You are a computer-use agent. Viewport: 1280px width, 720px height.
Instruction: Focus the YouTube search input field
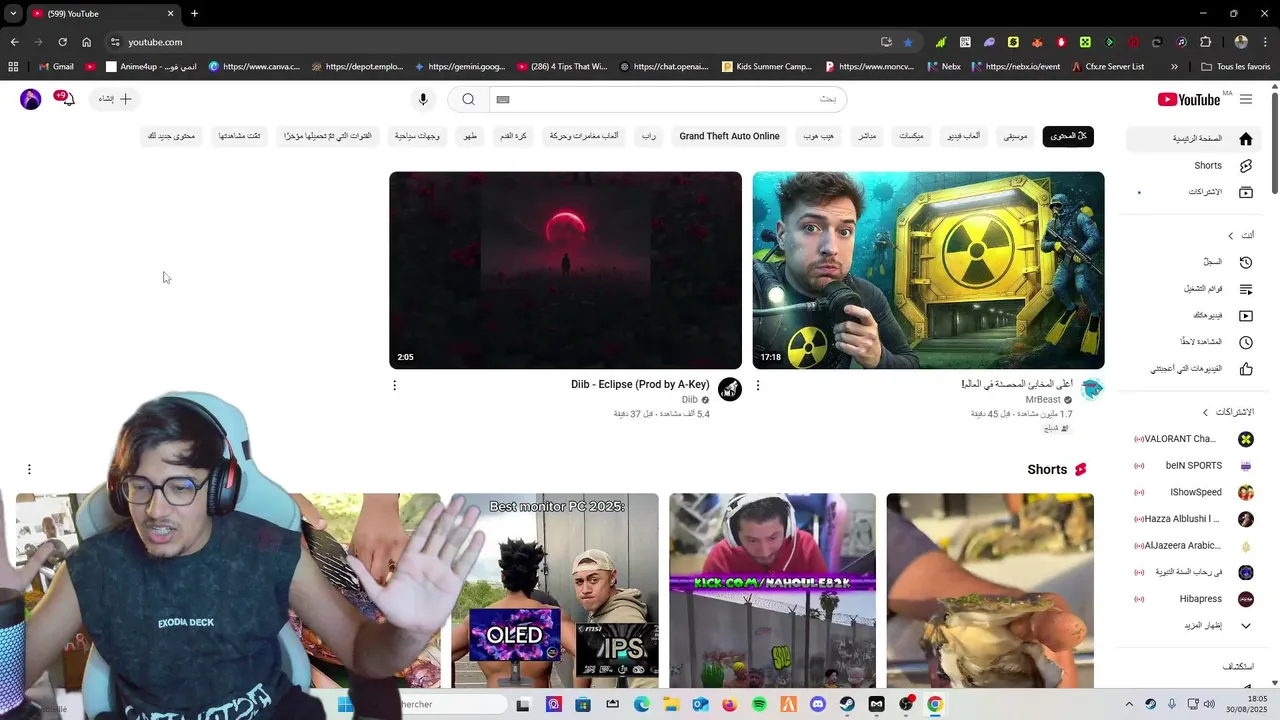(667, 99)
